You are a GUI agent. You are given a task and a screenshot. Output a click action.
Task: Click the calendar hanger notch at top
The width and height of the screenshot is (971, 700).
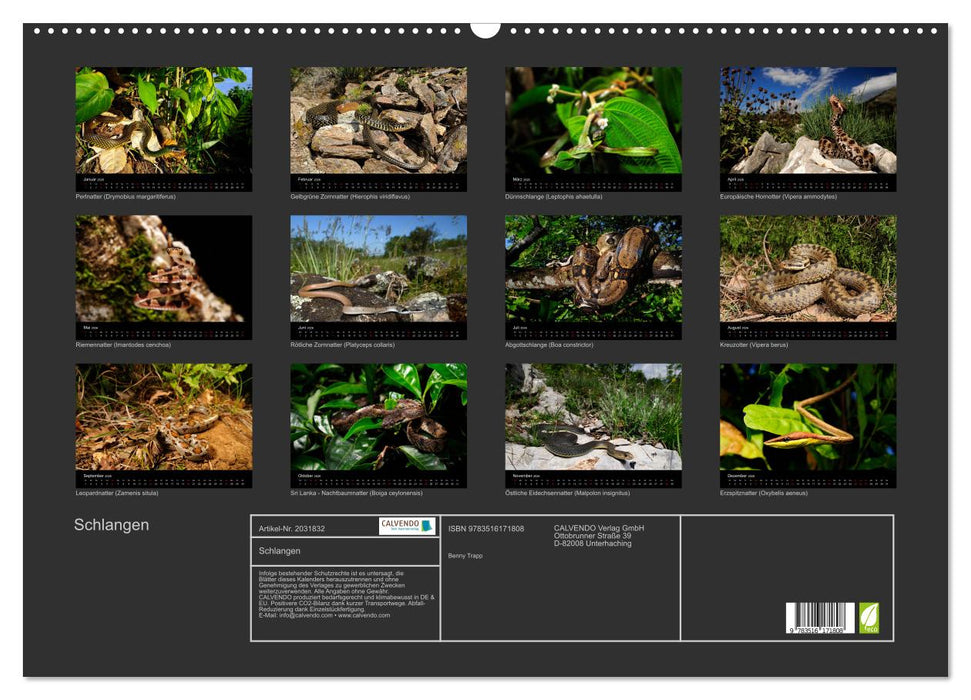pos(485,29)
